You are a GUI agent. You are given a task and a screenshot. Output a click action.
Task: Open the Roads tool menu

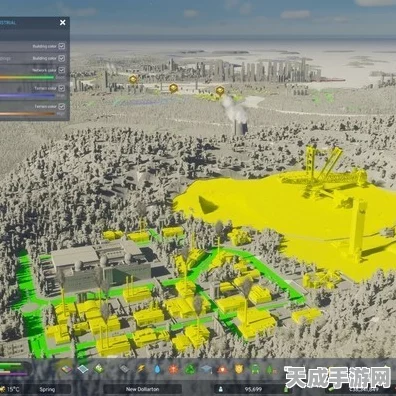point(124,369)
